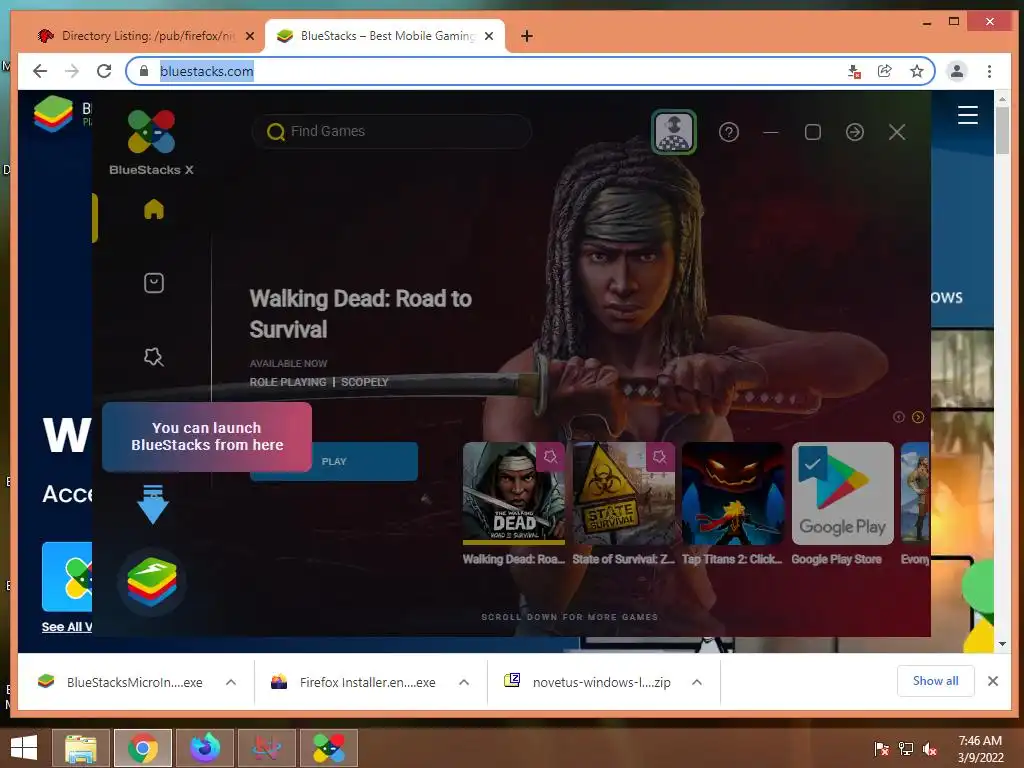
Task: Reload the page in Chrome
Action: click(x=104, y=71)
